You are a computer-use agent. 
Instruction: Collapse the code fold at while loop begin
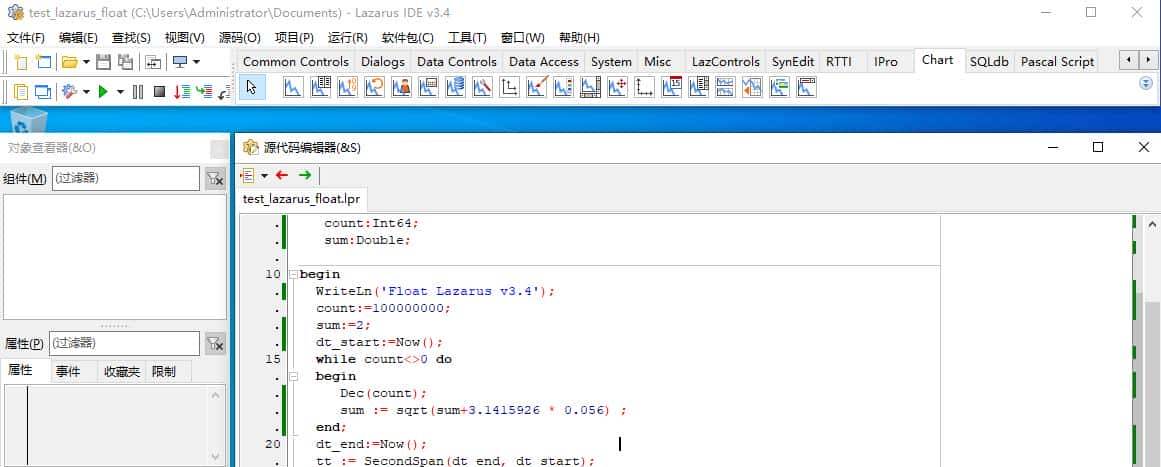[x=293, y=376]
